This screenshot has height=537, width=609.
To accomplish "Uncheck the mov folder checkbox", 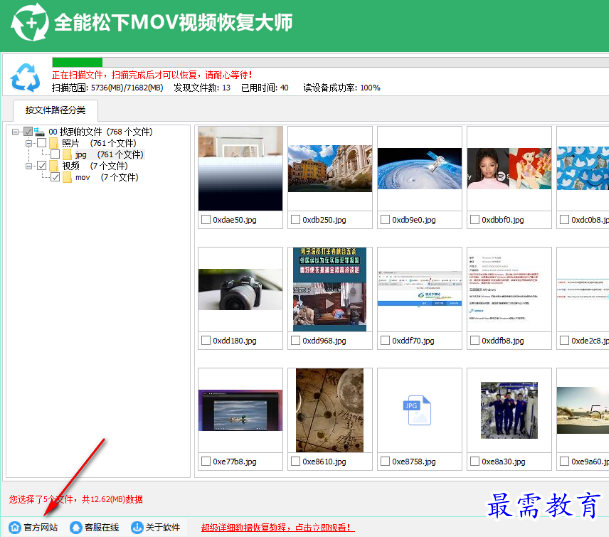I will click(55, 177).
